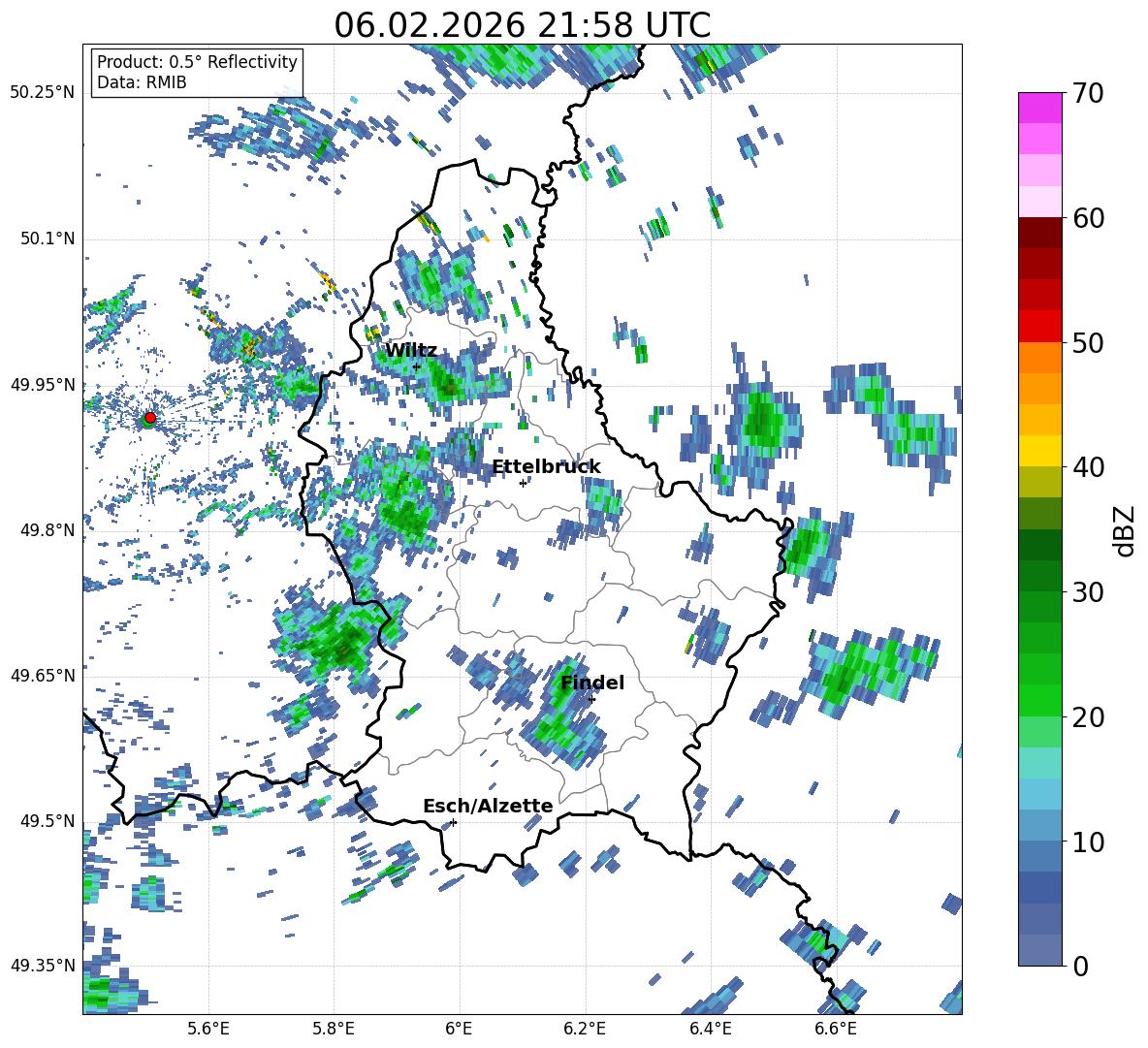Click the 70 value on colorbar
Screen dimensions: 1148x1048
(x=1089, y=94)
